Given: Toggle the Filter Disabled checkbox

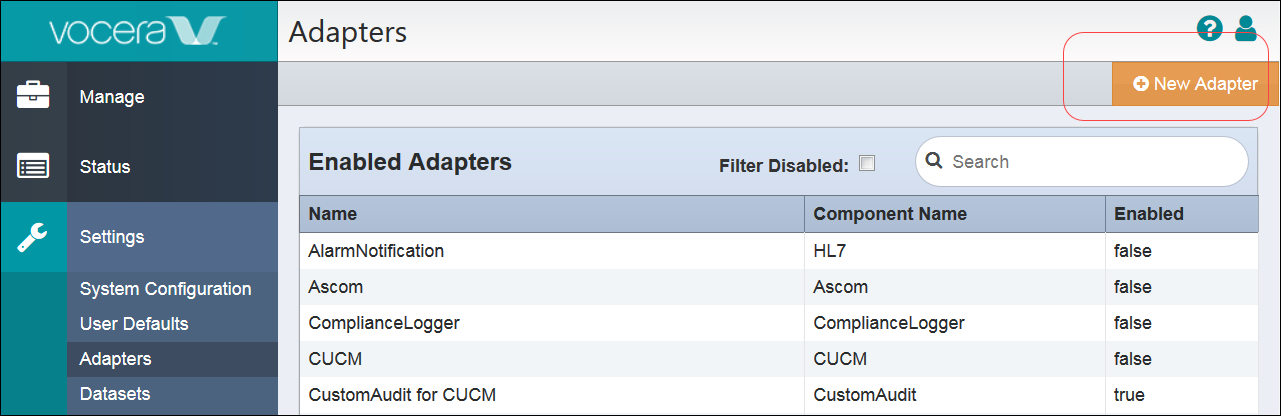Looking at the screenshot, I should coord(867,164).
